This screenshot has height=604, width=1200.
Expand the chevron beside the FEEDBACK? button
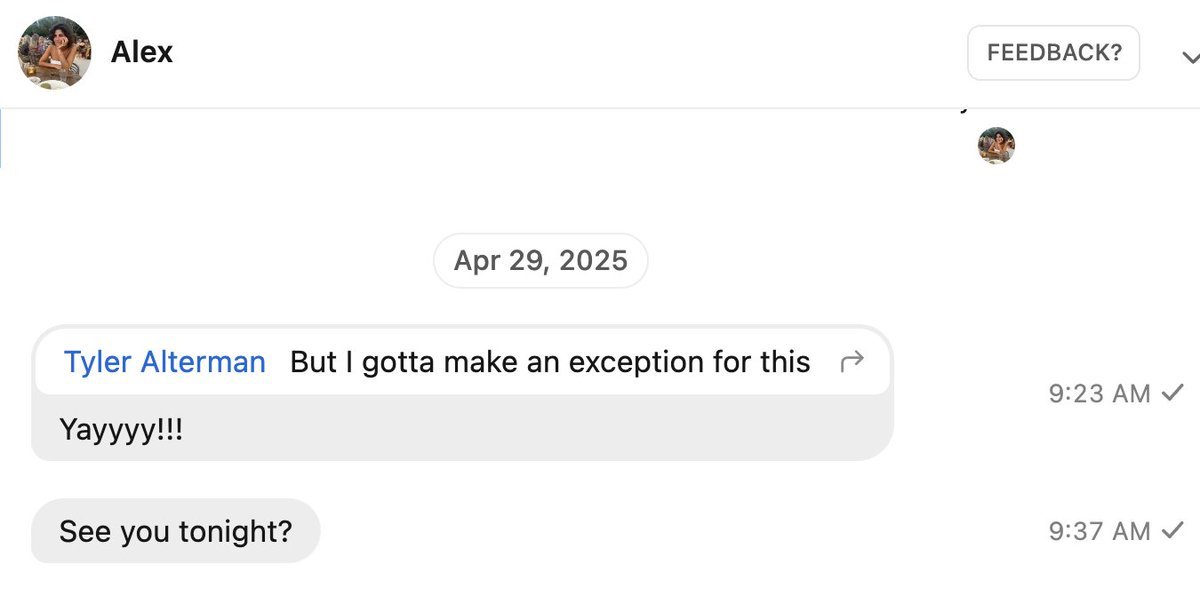pos(1188,56)
